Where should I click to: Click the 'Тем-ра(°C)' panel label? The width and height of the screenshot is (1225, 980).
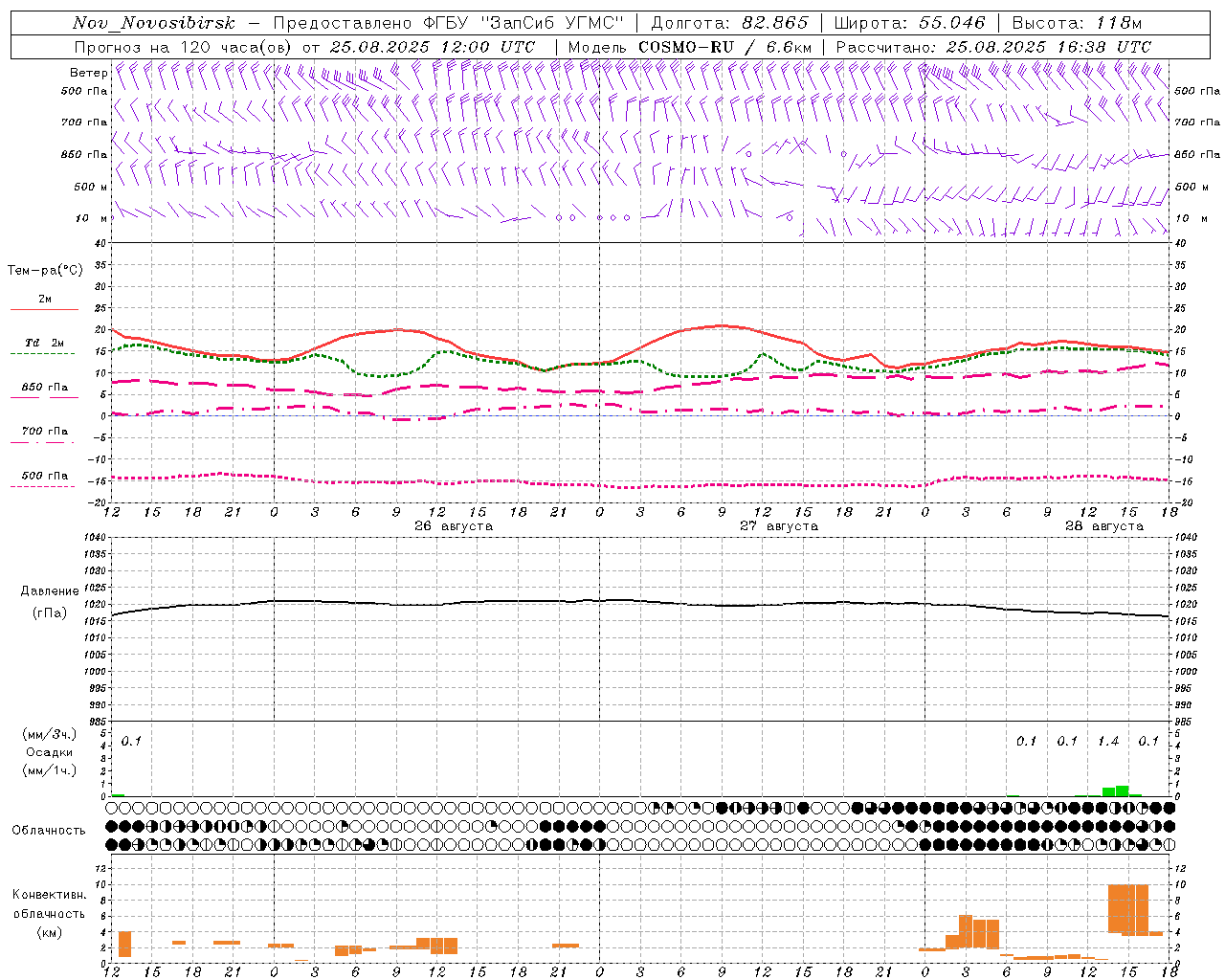point(45,270)
